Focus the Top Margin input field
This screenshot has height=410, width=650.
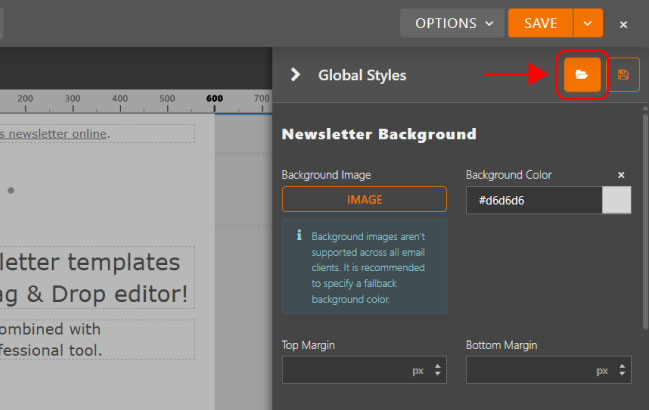345,370
